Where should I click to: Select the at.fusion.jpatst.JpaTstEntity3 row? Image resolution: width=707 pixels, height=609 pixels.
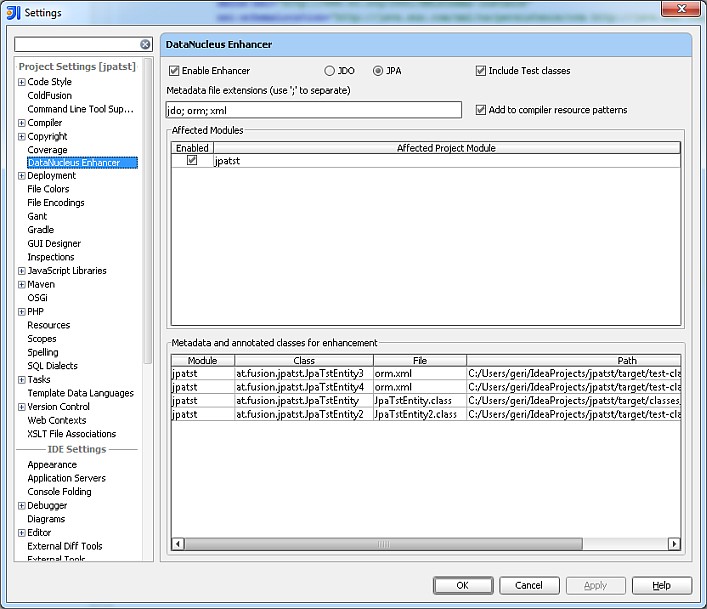(x=426, y=373)
